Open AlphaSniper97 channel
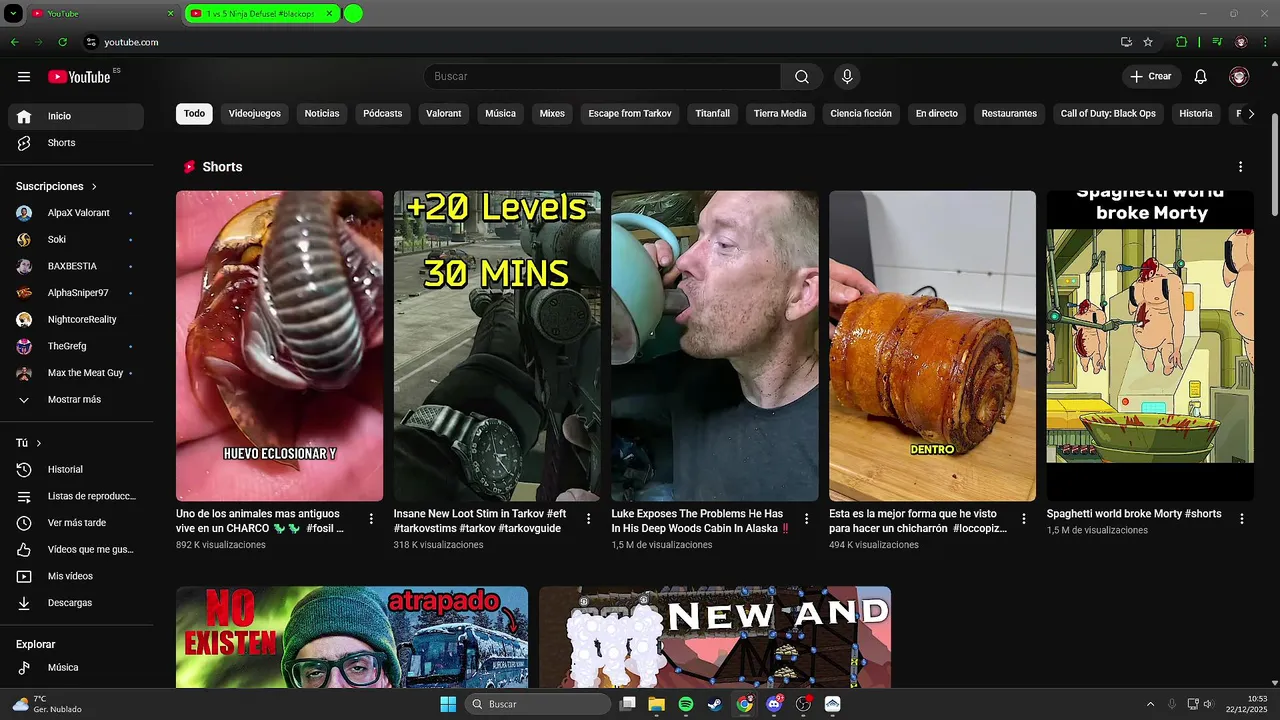 click(x=76, y=293)
